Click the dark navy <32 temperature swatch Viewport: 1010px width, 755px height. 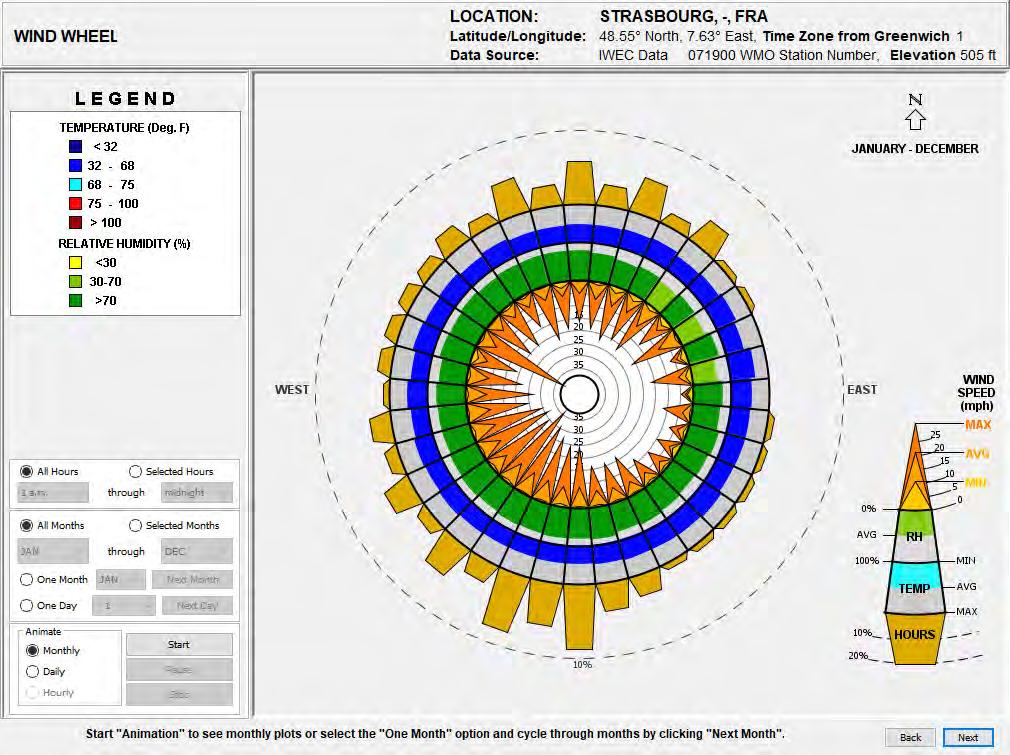75,147
